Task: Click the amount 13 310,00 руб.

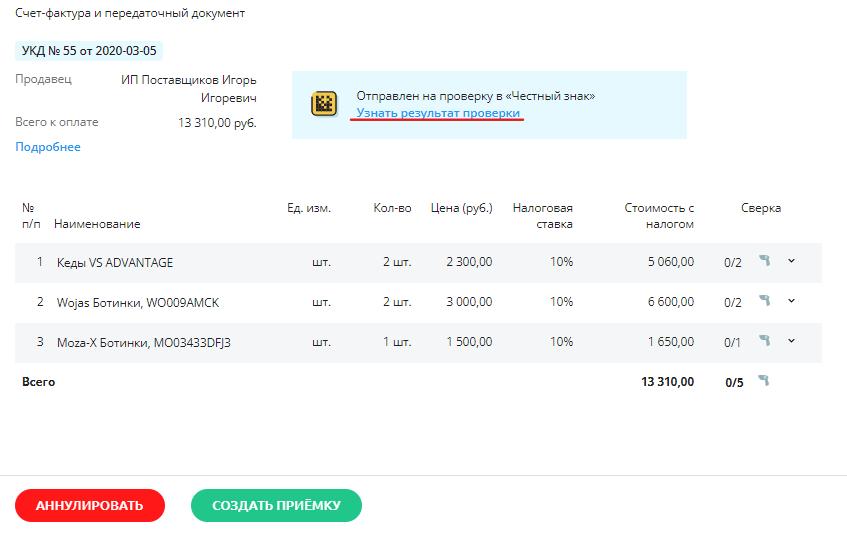Action: (217, 123)
